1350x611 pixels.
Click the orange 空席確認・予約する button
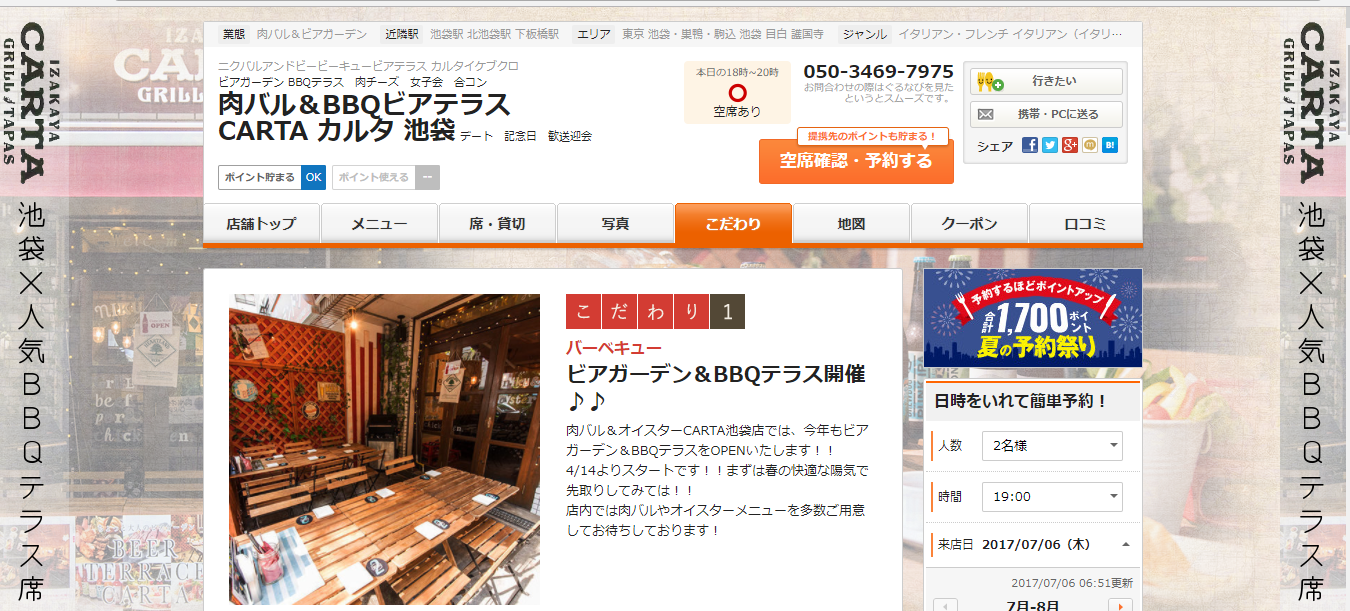pos(856,161)
